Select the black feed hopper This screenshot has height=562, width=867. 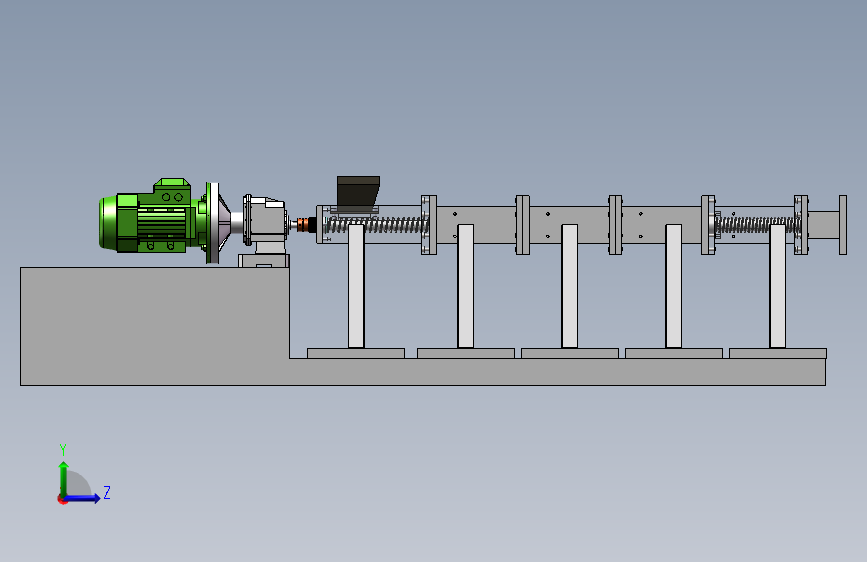358,193
